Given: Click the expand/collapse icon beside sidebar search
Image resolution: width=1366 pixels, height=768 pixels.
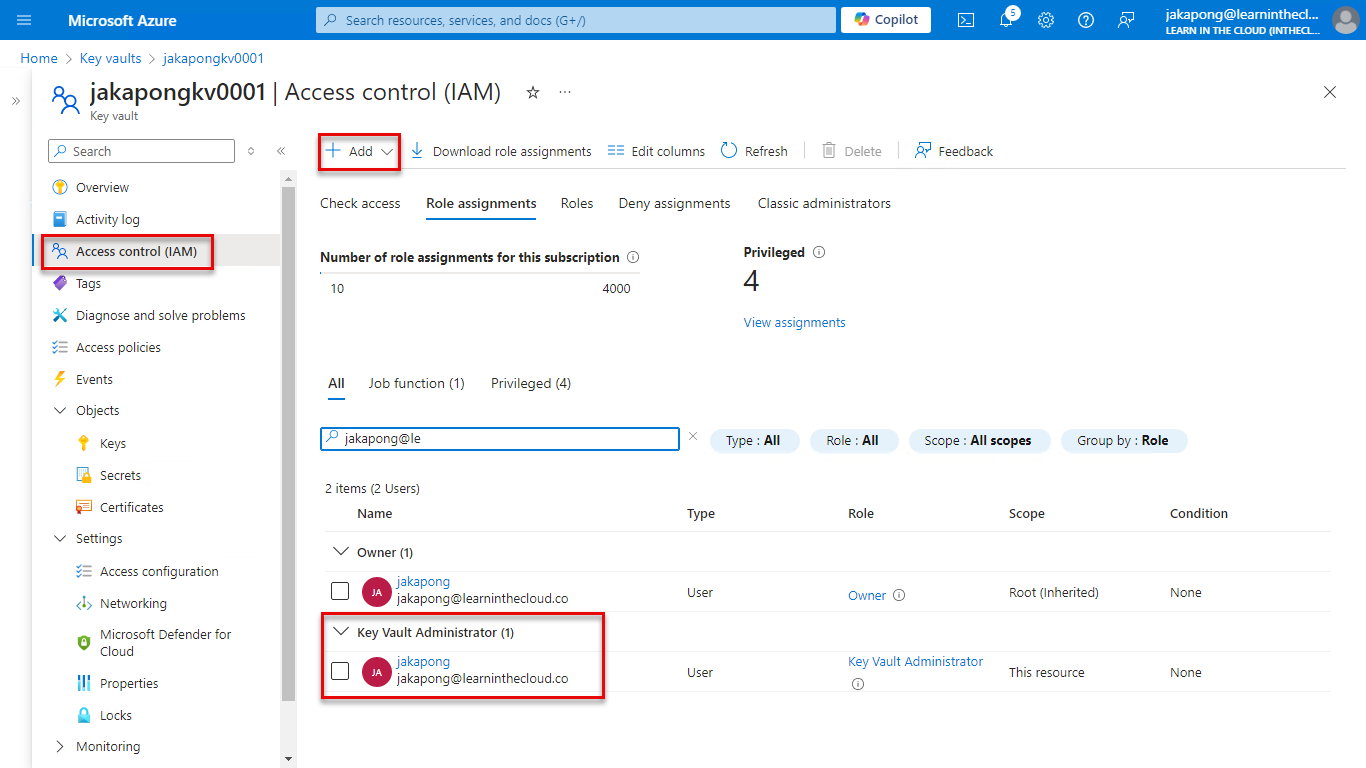Looking at the screenshot, I should click(251, 151).
